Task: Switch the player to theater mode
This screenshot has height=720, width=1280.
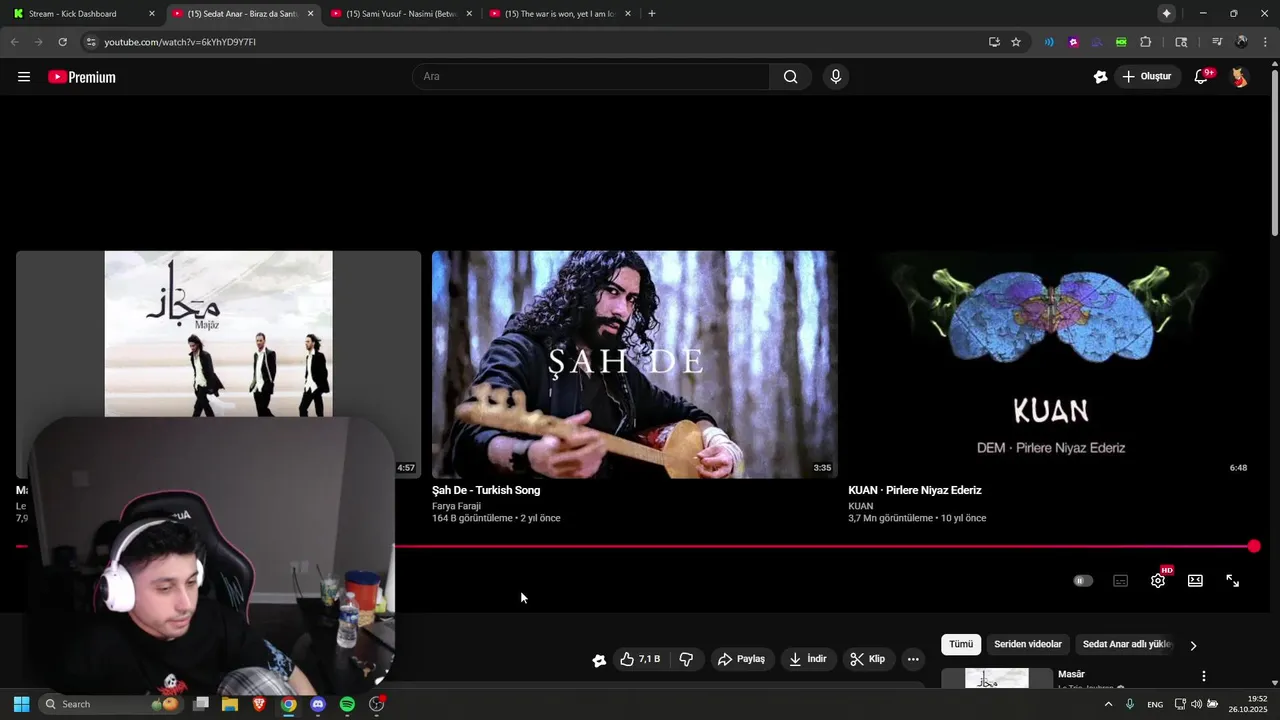Action: click(1195, 581)
